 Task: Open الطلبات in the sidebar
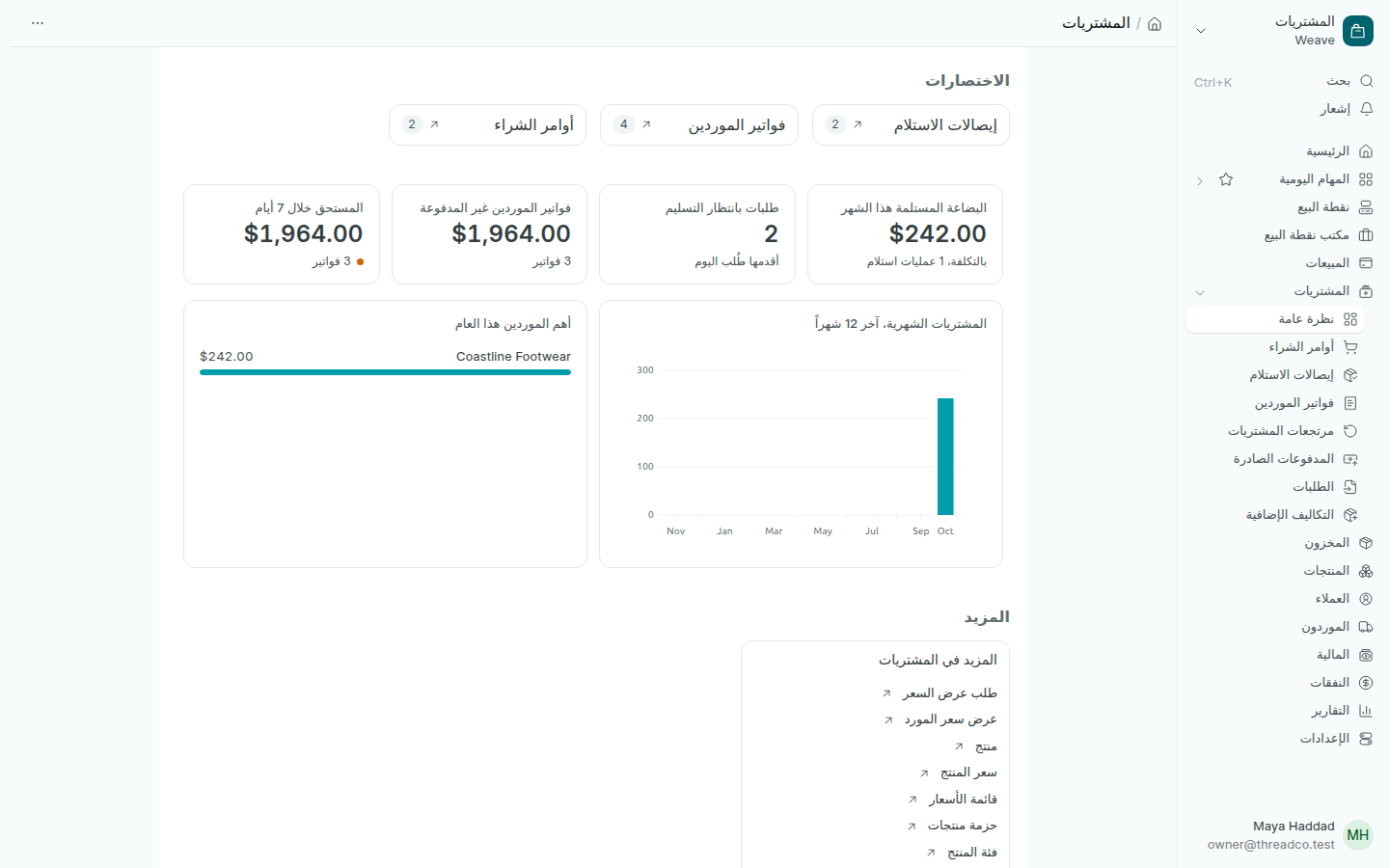tap(1275, 487)
